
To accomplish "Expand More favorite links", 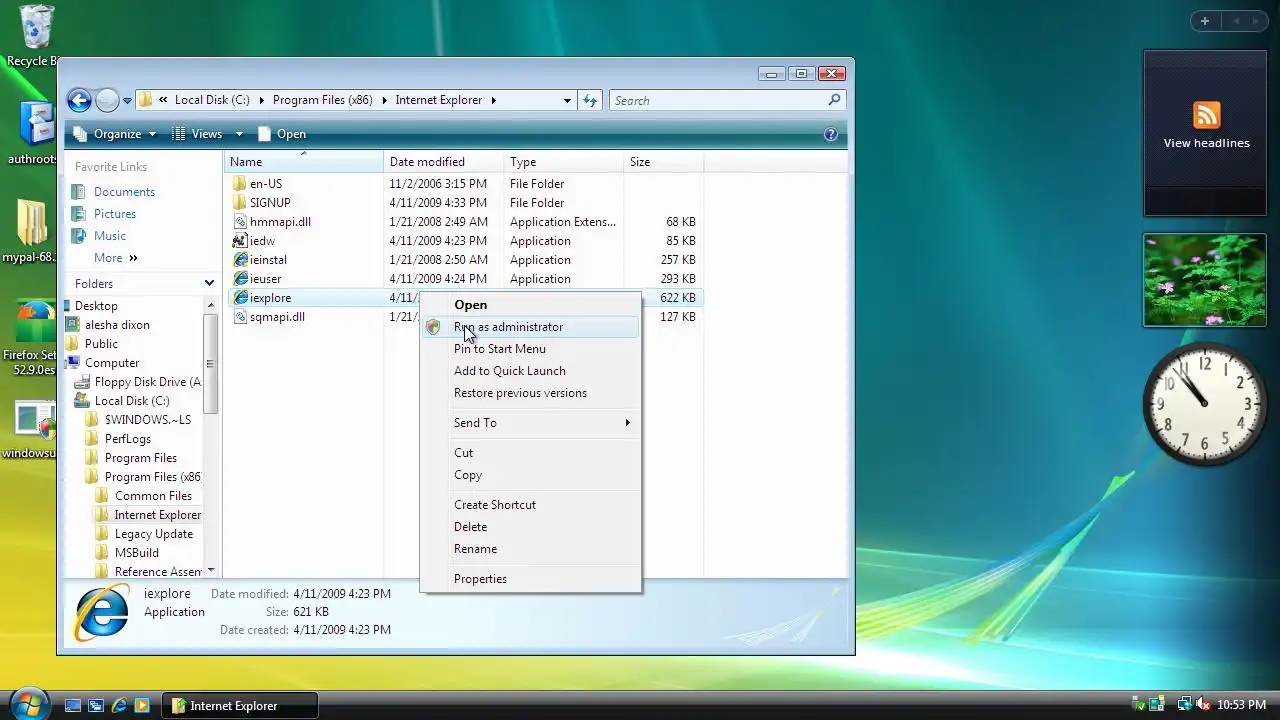I will pos(116,258).
